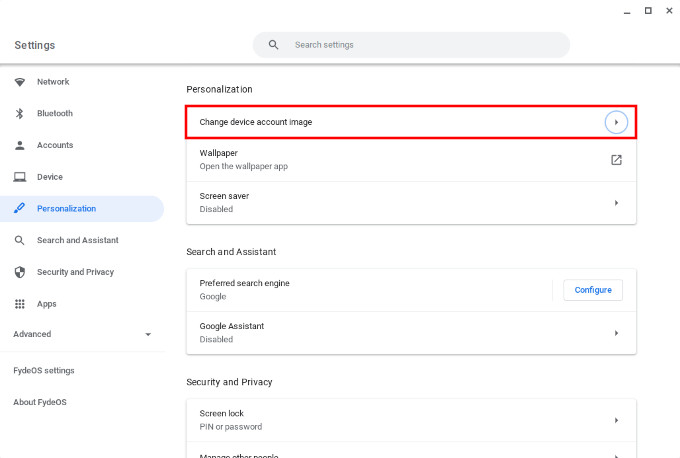Maximize the Settings window
The height and width of the screenshot is (458, 680).
[648, 11]
